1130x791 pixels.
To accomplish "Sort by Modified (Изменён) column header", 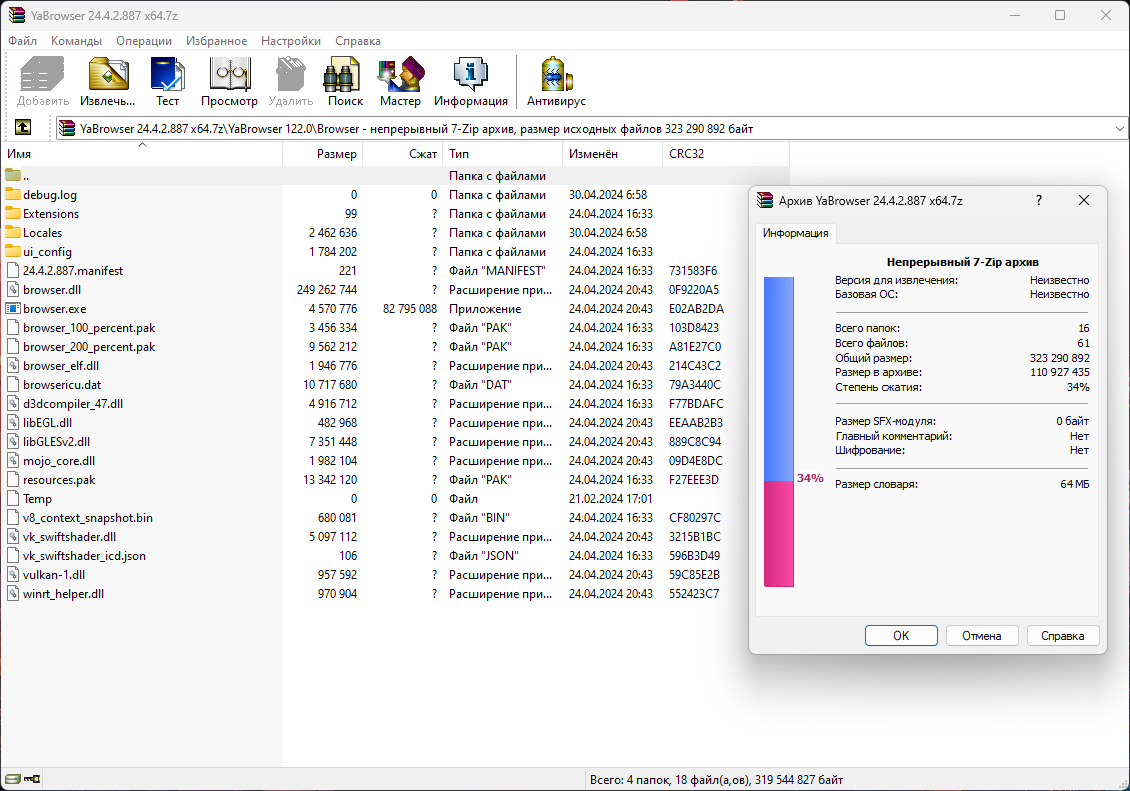I will click(612, 153).
